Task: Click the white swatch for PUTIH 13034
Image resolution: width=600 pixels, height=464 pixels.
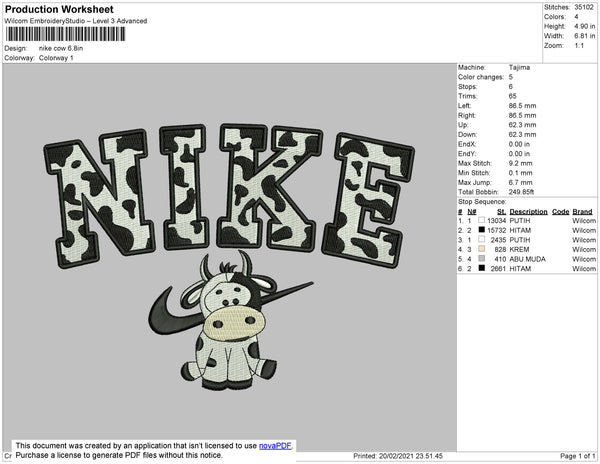Action: [481, 220]
